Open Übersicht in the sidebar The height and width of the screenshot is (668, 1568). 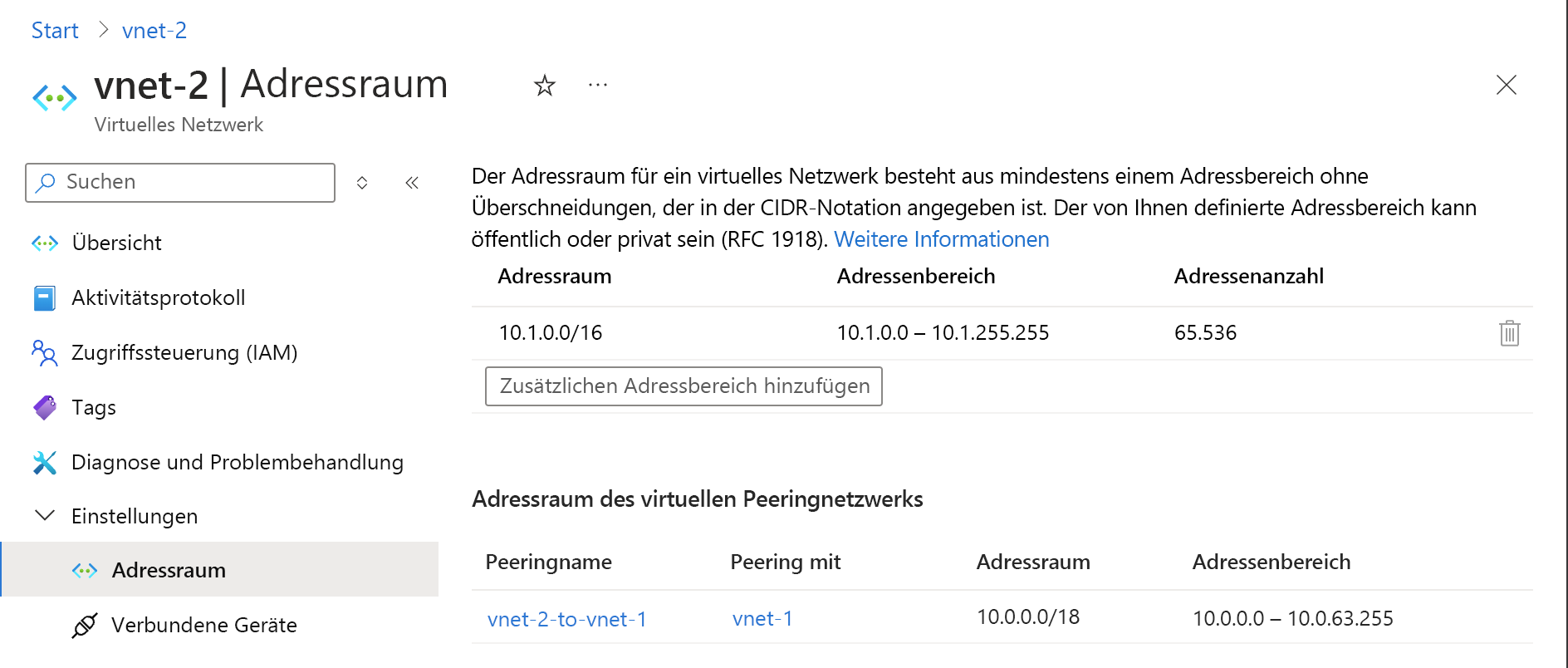tap(116, 243)
